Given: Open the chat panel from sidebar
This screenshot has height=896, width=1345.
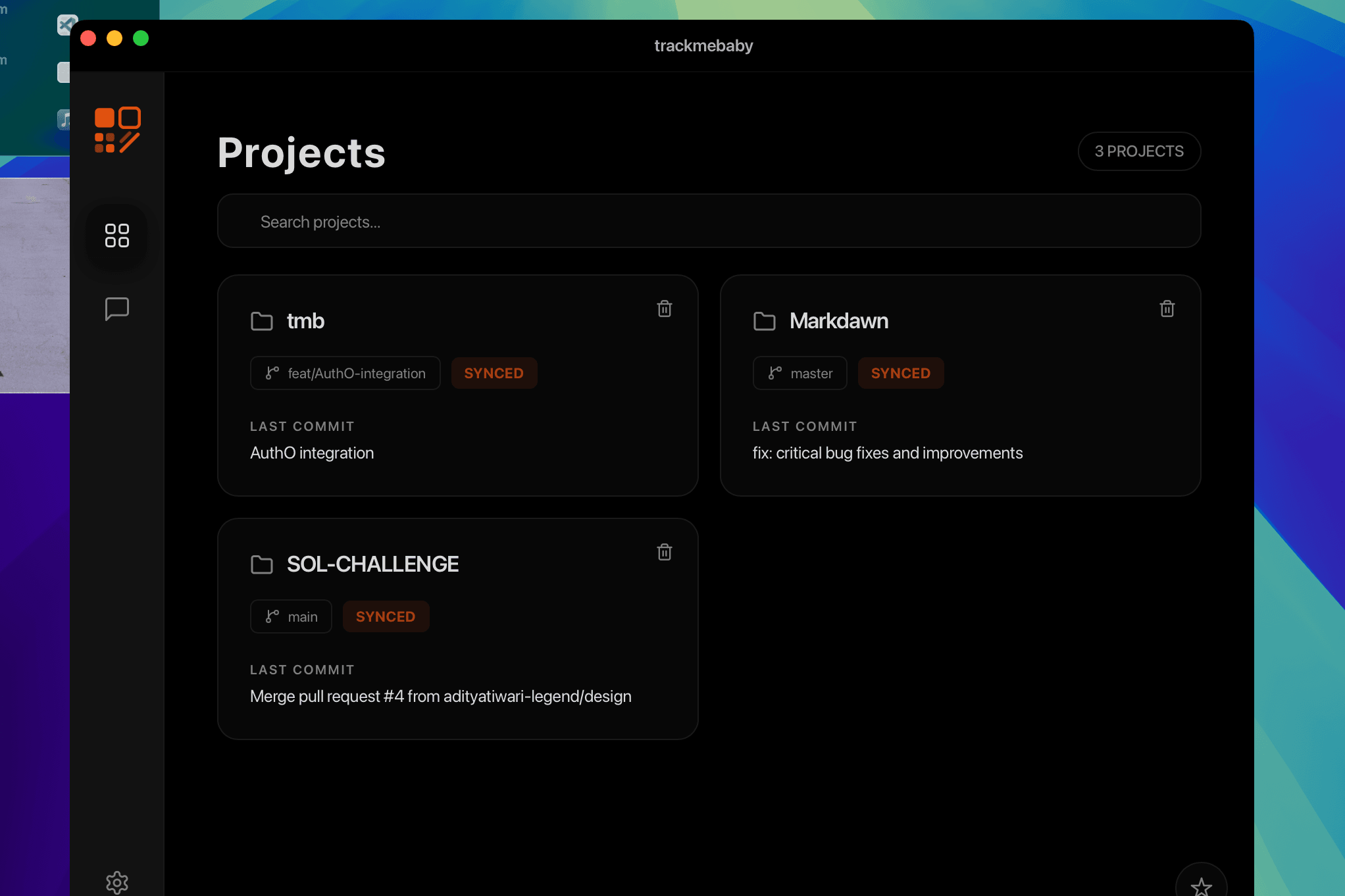Looking at the screenshot, I should [x=117, y=309].
